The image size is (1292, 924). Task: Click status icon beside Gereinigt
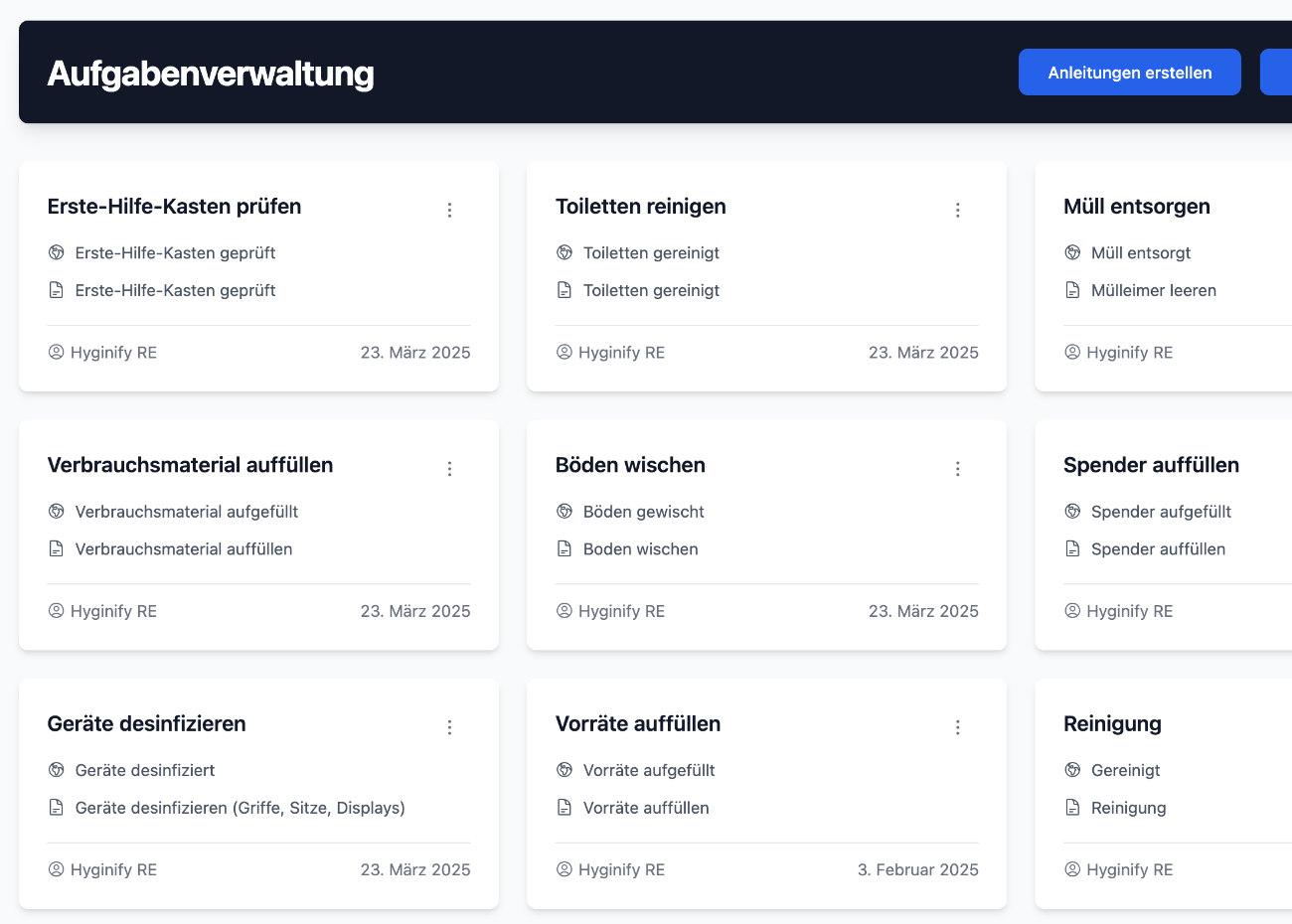pos(1072,770)
